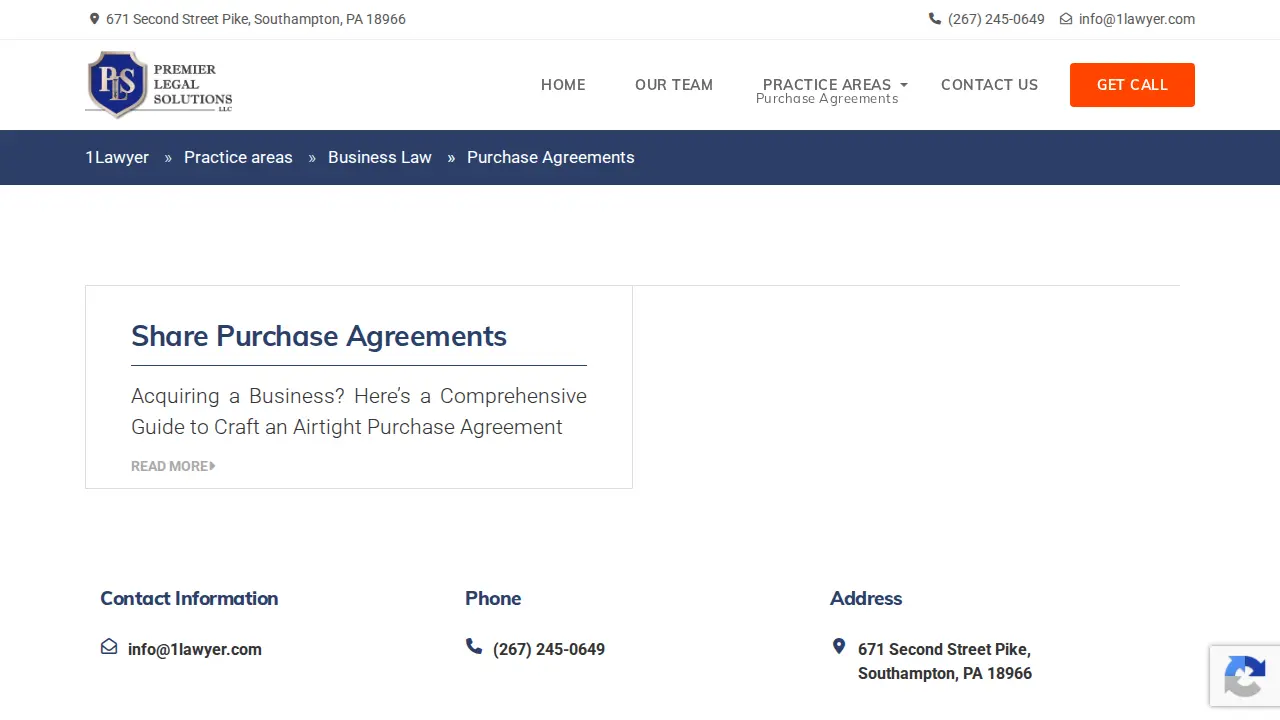The height and width of the screenshot is (720, 1280).
Task: Click the article excerpt about Acquiring a Business
Action: click(x=359, y=411)
